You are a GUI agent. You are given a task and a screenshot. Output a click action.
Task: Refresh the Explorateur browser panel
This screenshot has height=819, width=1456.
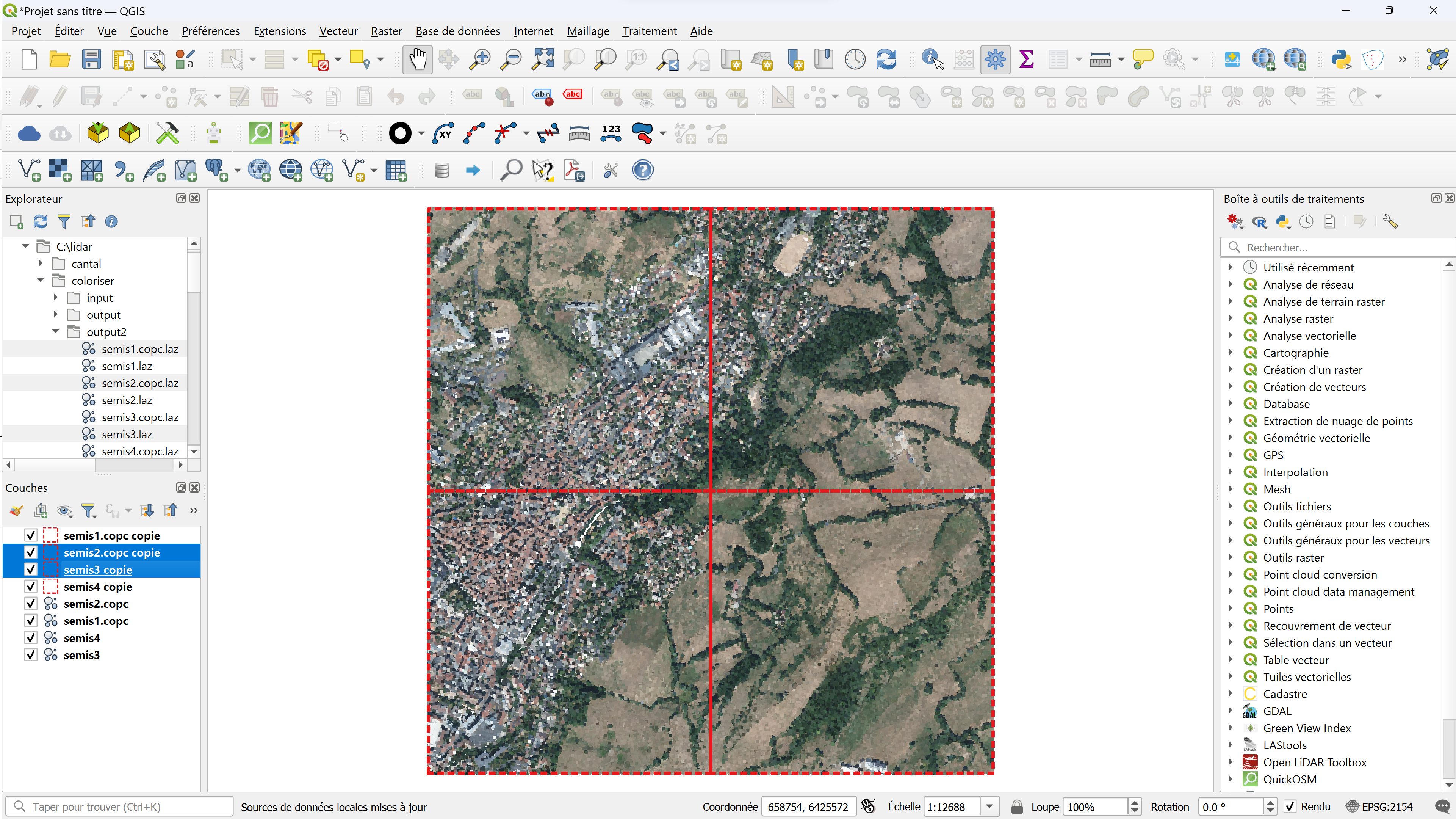[x=40, y=222]
